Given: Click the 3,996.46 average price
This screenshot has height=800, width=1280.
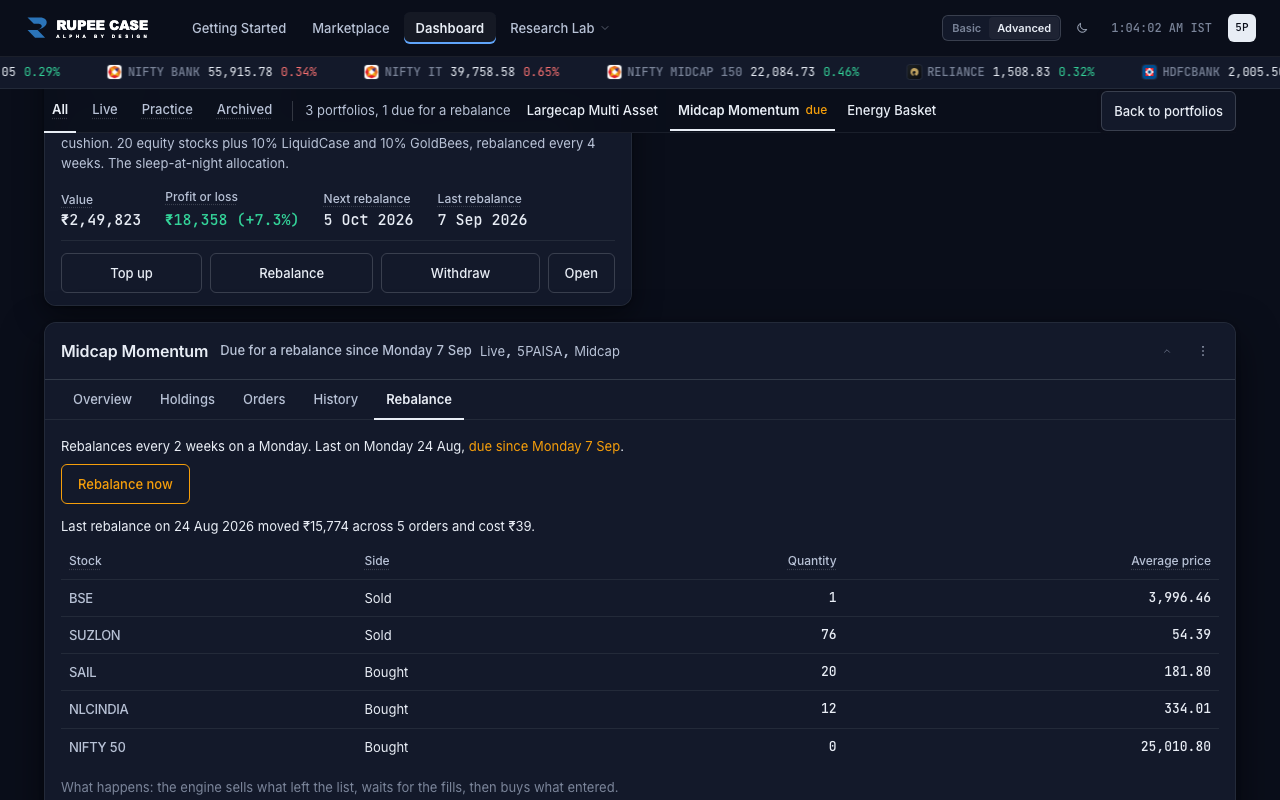Looking at the screenshot, I should pyautogui.click(x=1180, y=598).
